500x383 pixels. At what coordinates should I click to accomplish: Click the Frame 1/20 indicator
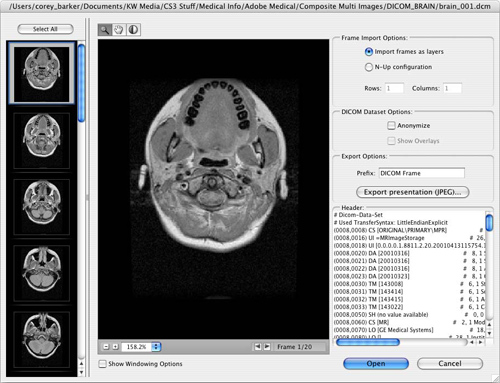[295, 347]
